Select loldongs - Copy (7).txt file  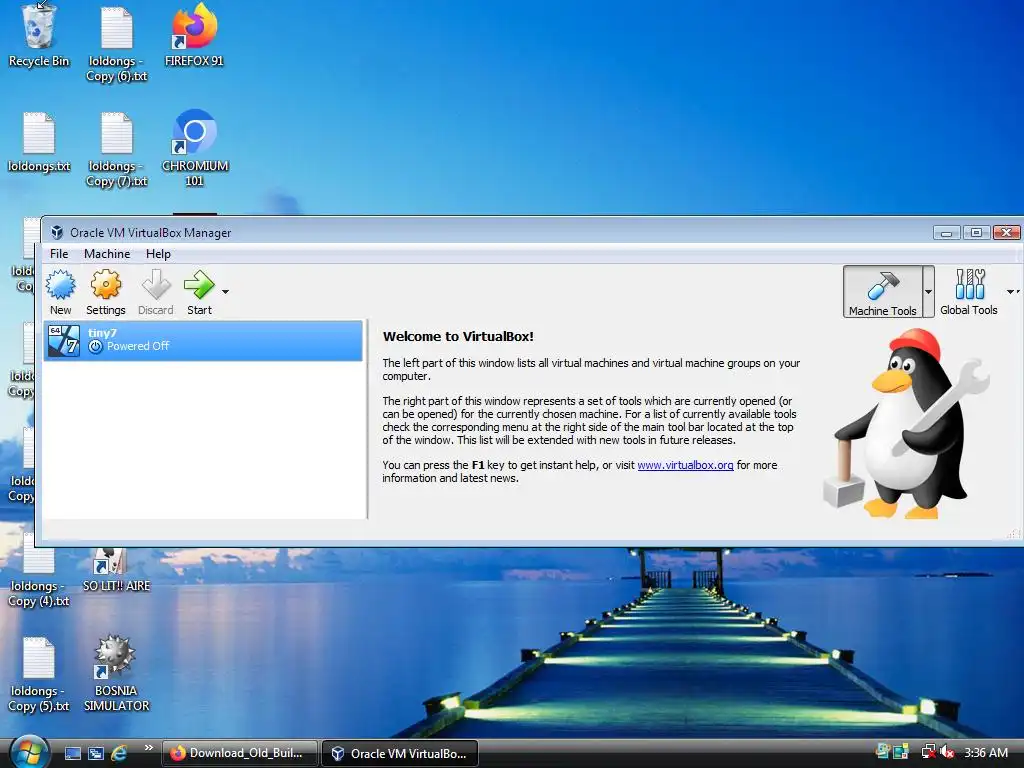(x=117, y=150)
